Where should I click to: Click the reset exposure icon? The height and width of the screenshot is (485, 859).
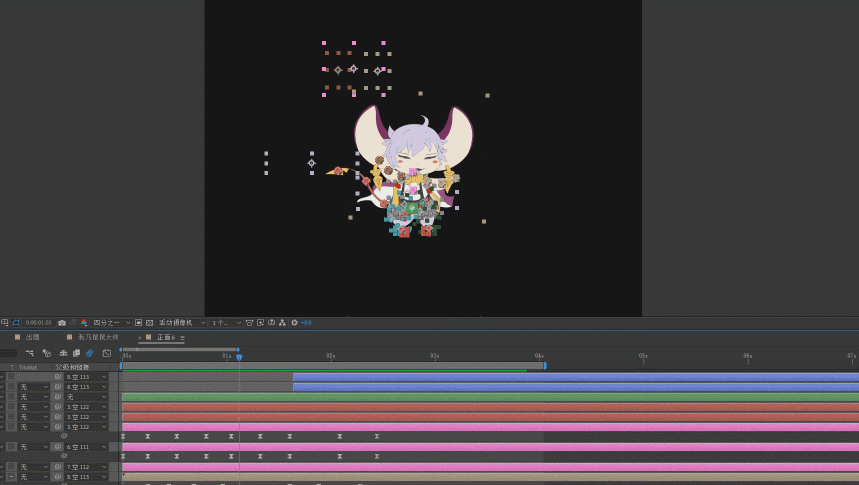click(x=294, y=323)
